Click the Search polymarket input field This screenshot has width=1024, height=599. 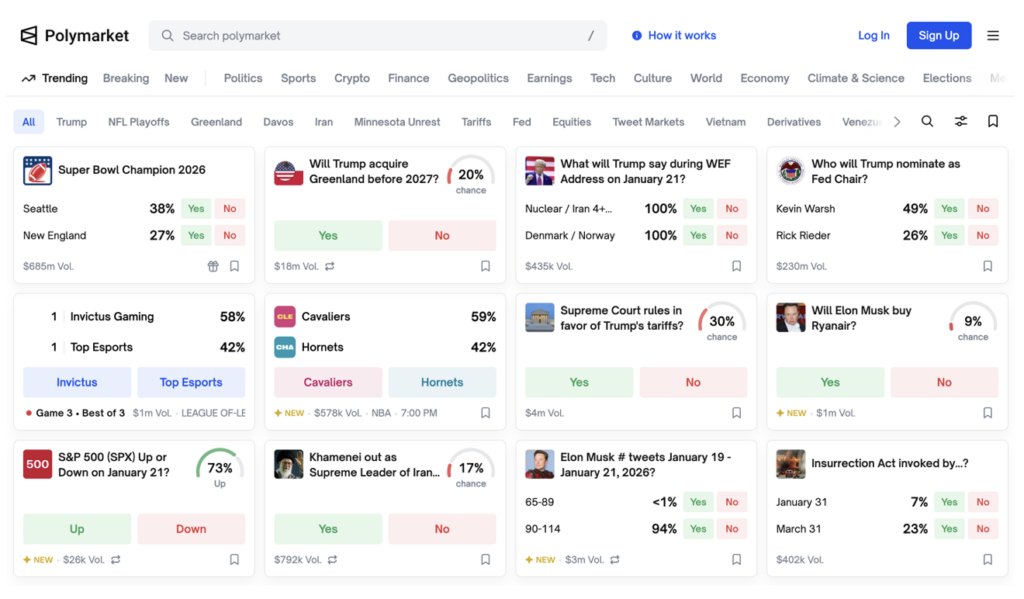(x=380, y=36)
